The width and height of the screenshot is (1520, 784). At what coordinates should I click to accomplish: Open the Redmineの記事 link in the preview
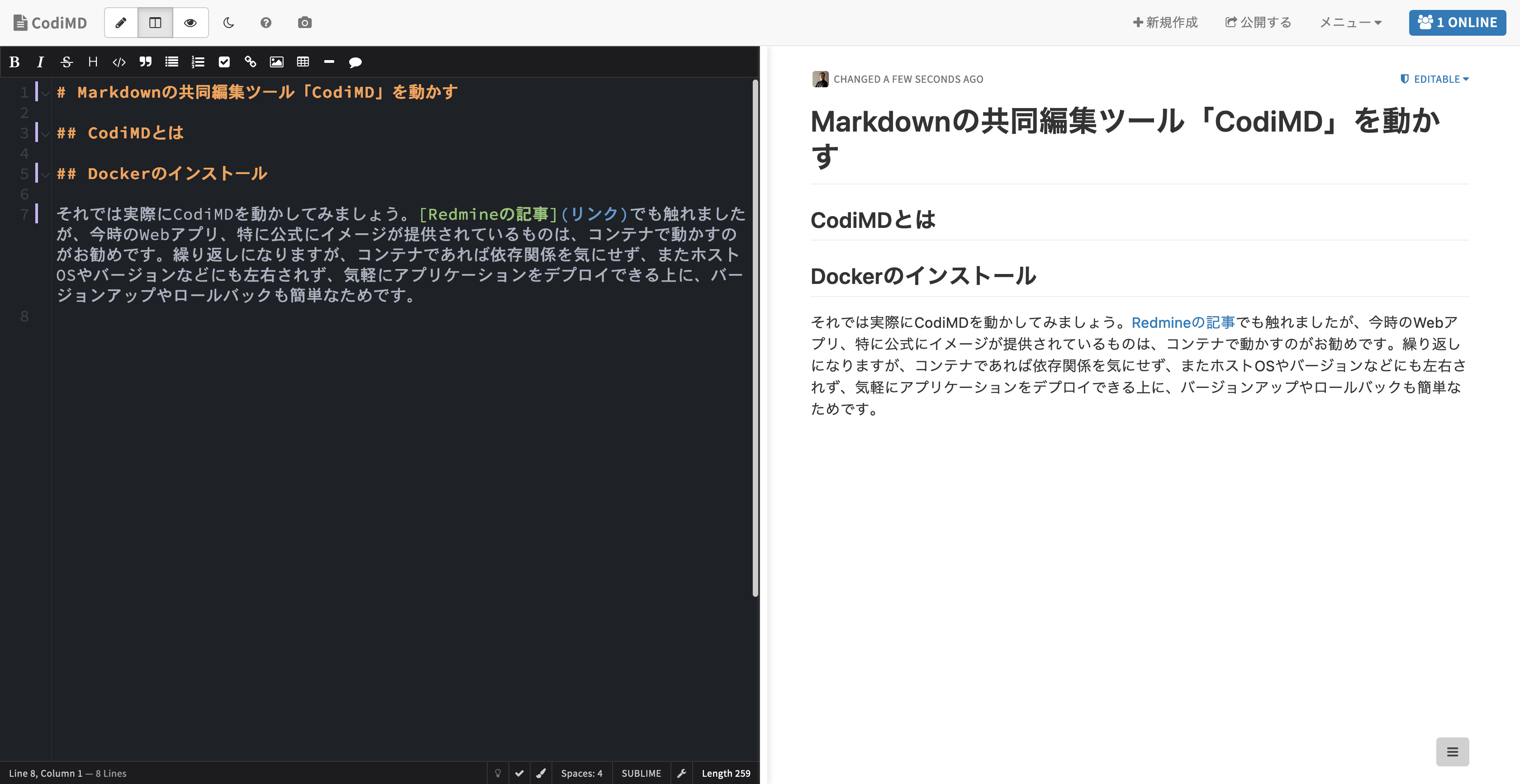(1182, 322)
